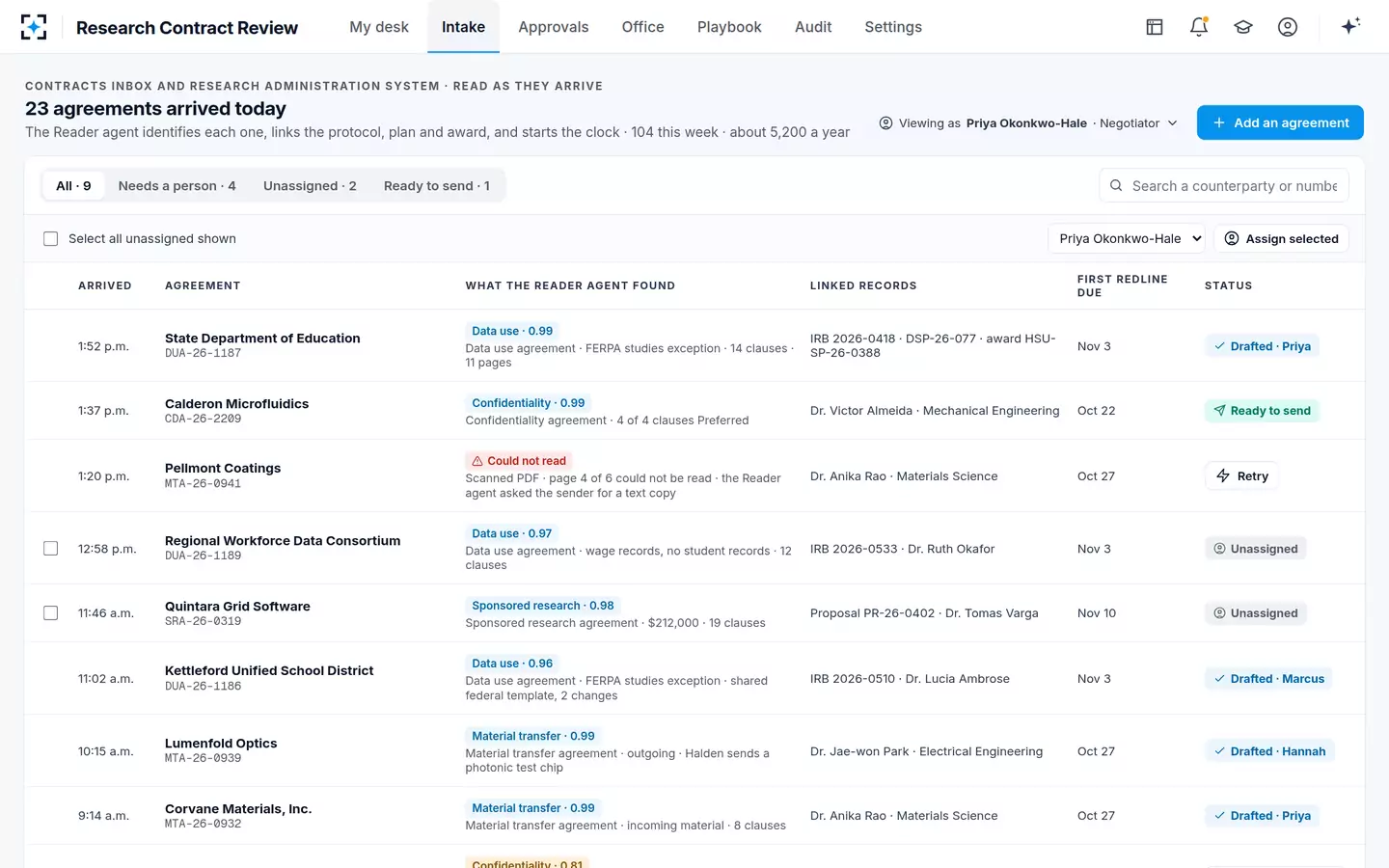The height and width of the screenshot is (868, 1389).
Task: Click Add an agreement
Action: tap(1280, 122)
